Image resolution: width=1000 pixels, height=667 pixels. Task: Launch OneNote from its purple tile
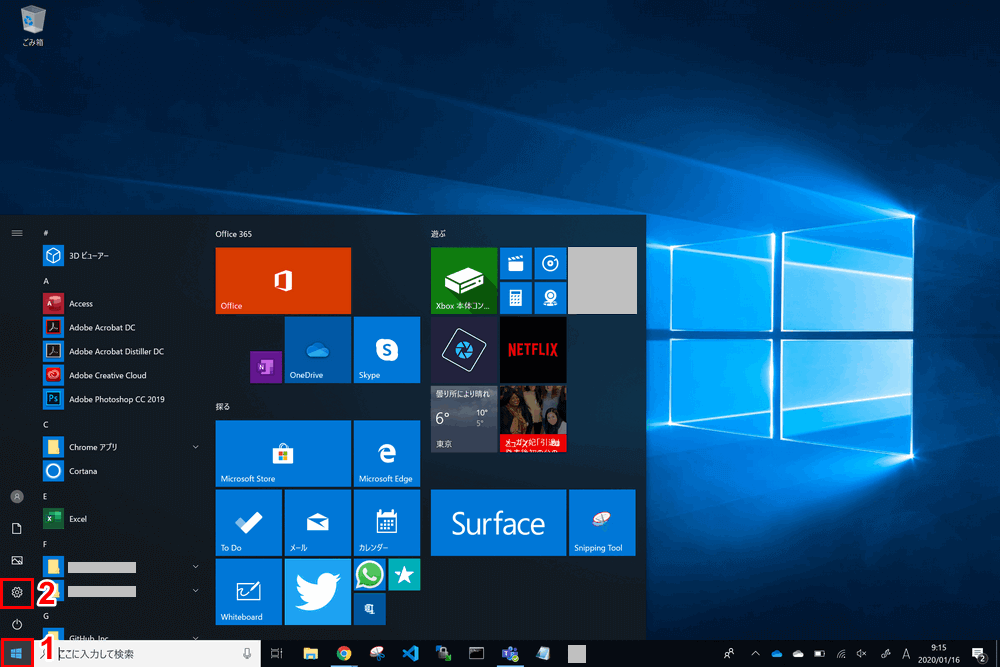[x=266, y=367]
